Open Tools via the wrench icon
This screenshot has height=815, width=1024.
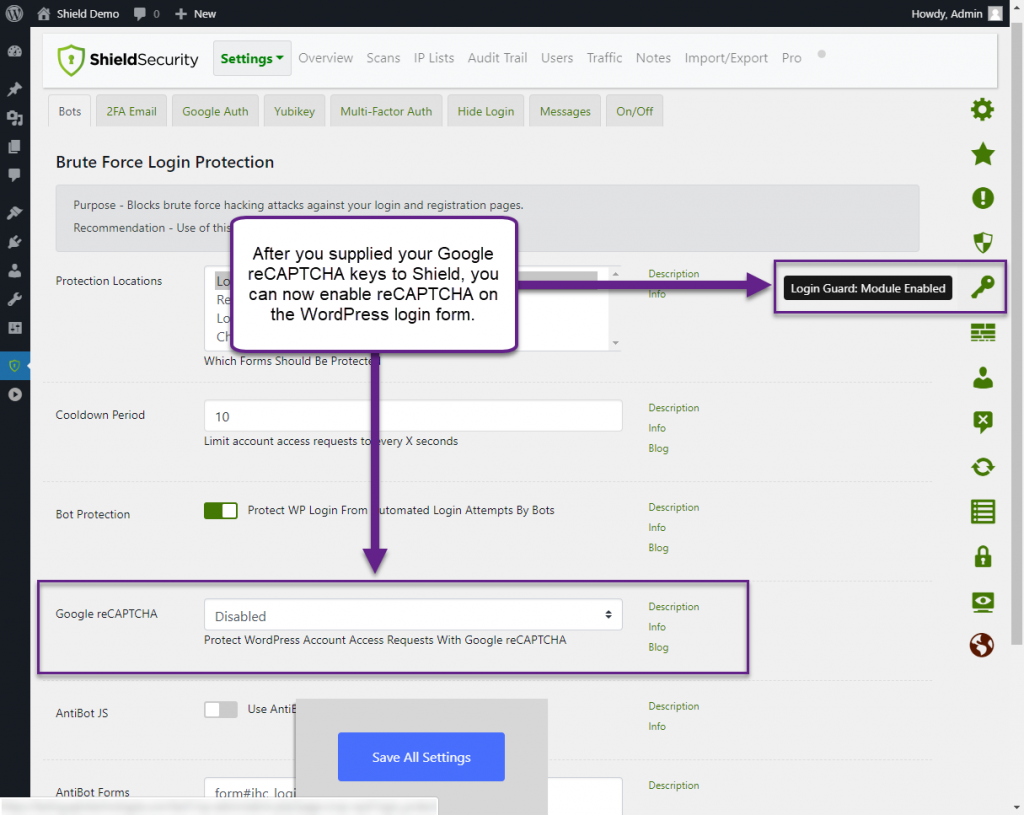tap(14, 299)
